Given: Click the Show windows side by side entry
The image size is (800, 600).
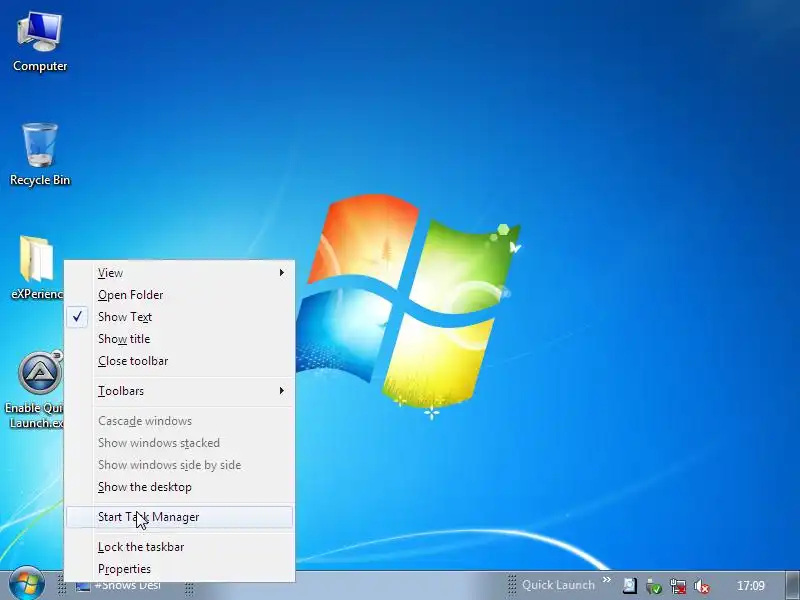Looking at the screenshot, I should (180, 465).
